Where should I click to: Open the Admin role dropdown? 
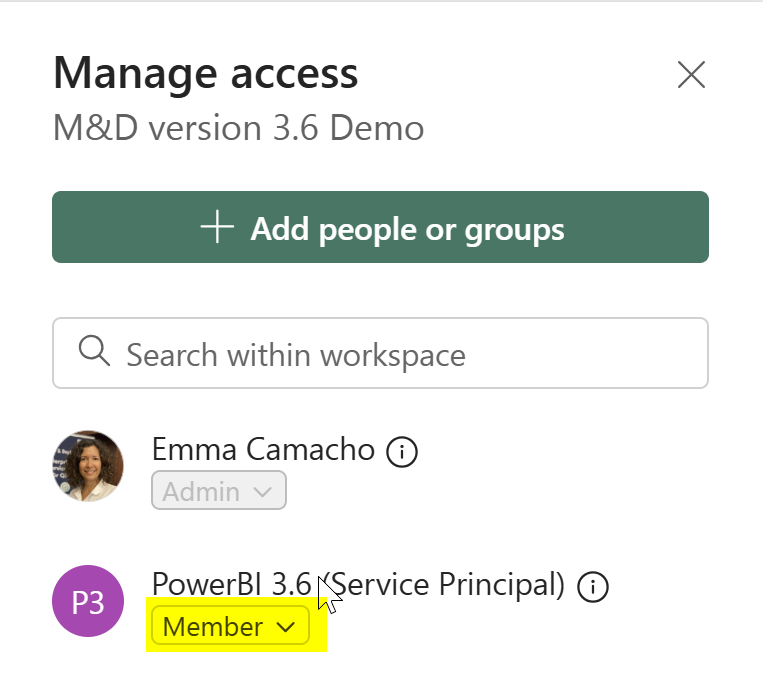(218, 490)
